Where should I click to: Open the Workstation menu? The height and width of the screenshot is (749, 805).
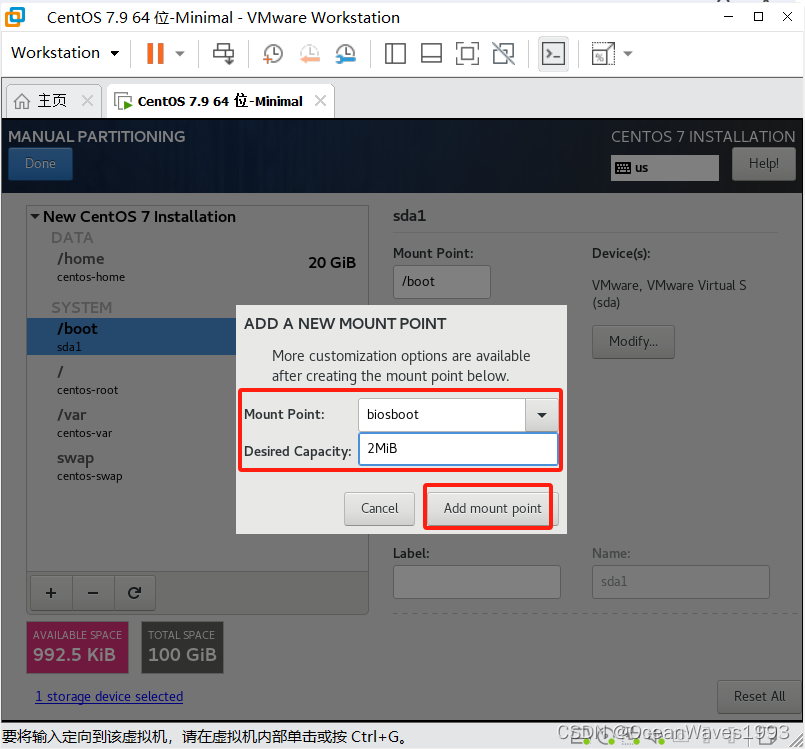65,53
